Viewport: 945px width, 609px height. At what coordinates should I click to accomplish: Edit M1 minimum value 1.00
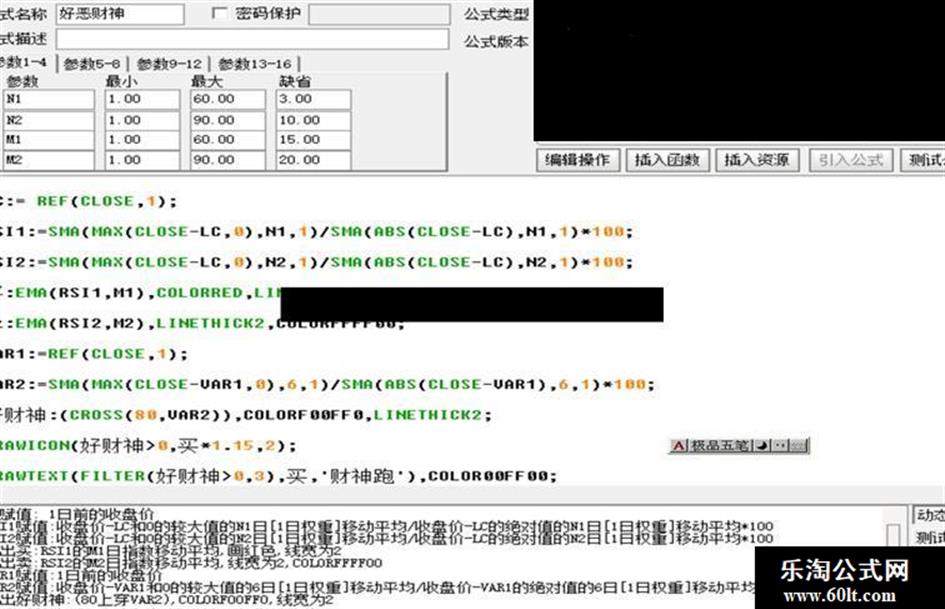(142, 140)
